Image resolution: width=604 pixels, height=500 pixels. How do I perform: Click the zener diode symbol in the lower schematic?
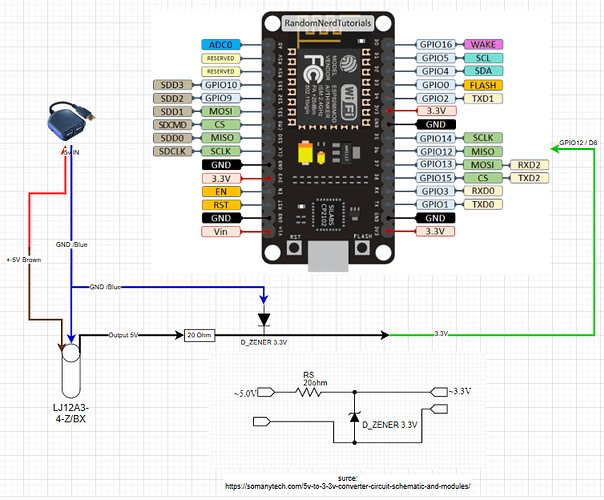tap(355, 417)
